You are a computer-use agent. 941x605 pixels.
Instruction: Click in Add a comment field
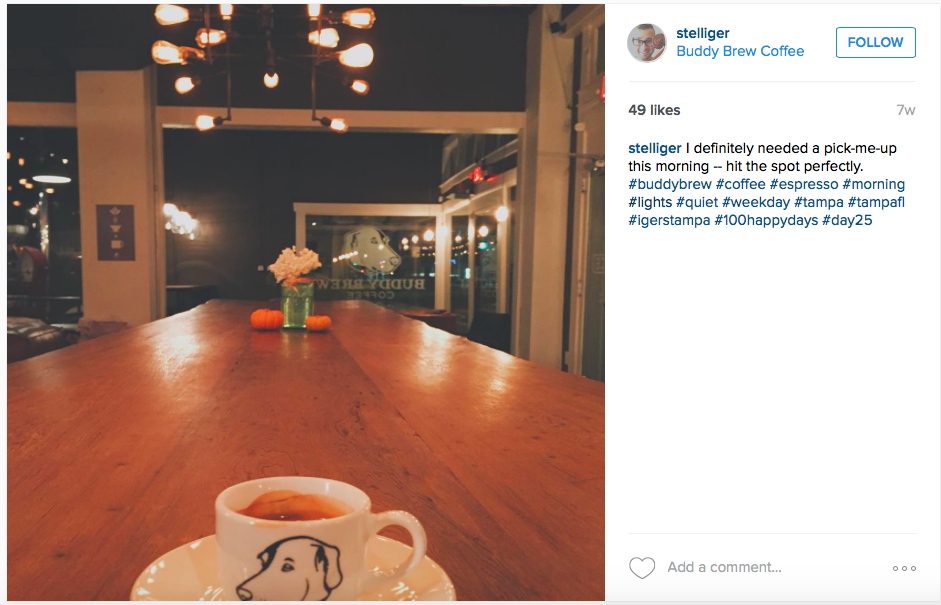[775, 567]
